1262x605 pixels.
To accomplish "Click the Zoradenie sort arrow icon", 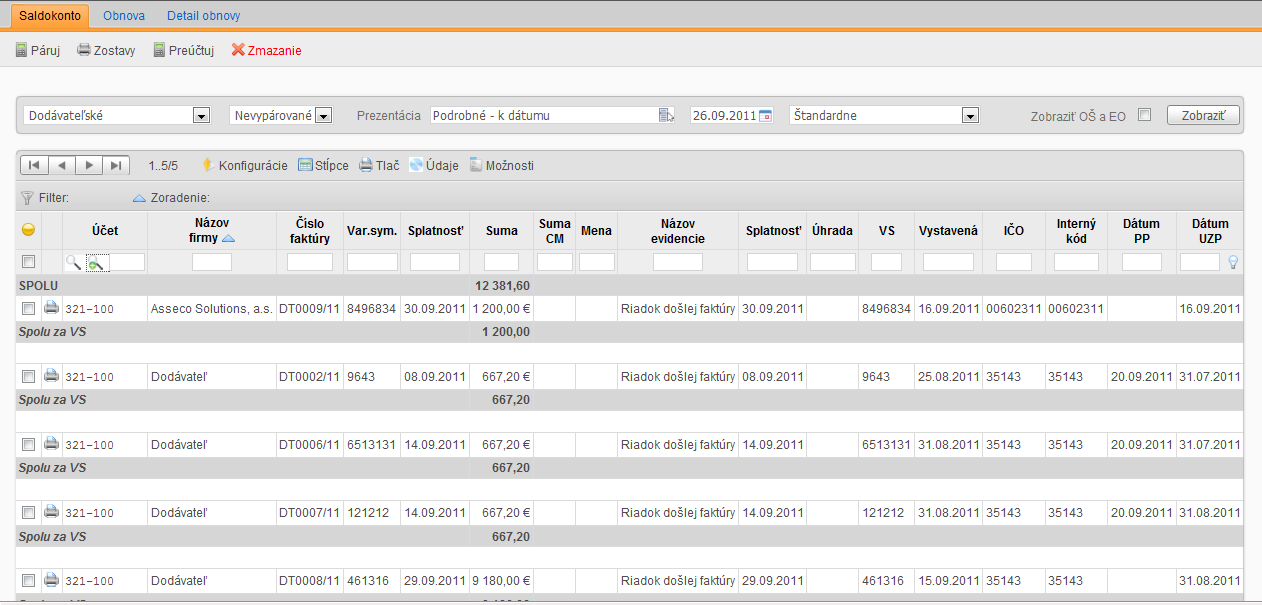I will coord(139,198).
